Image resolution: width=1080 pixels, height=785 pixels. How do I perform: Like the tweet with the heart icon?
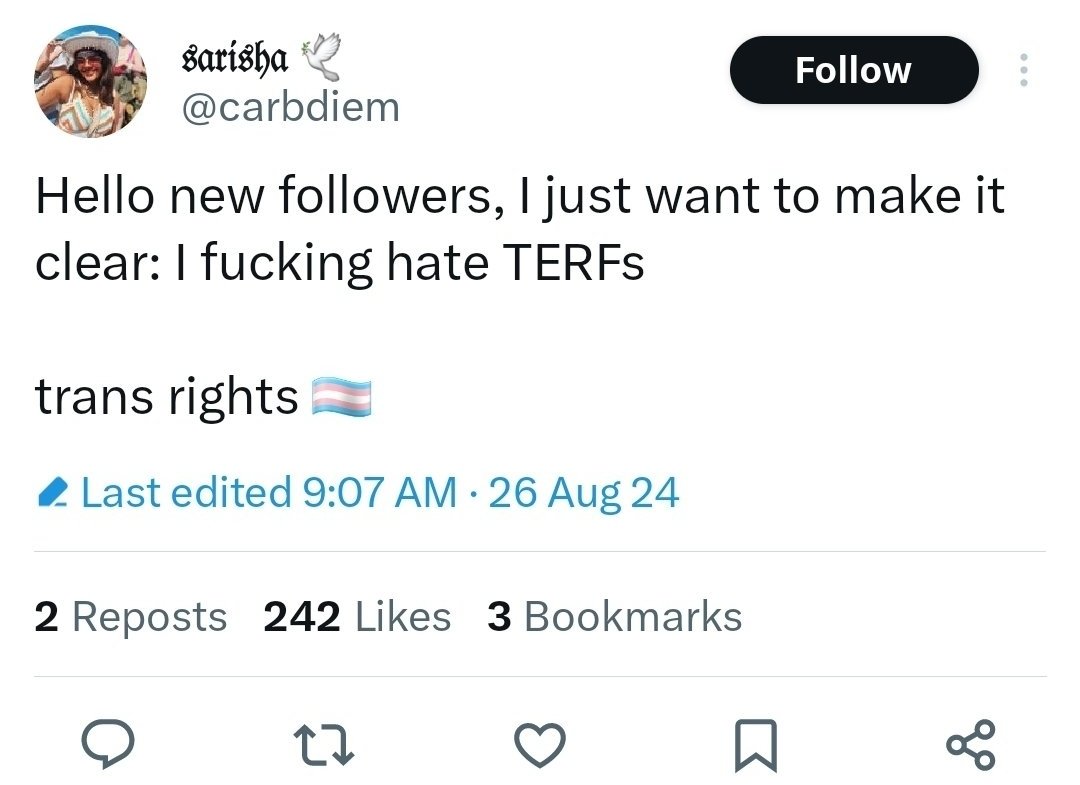tap(540, 744)
